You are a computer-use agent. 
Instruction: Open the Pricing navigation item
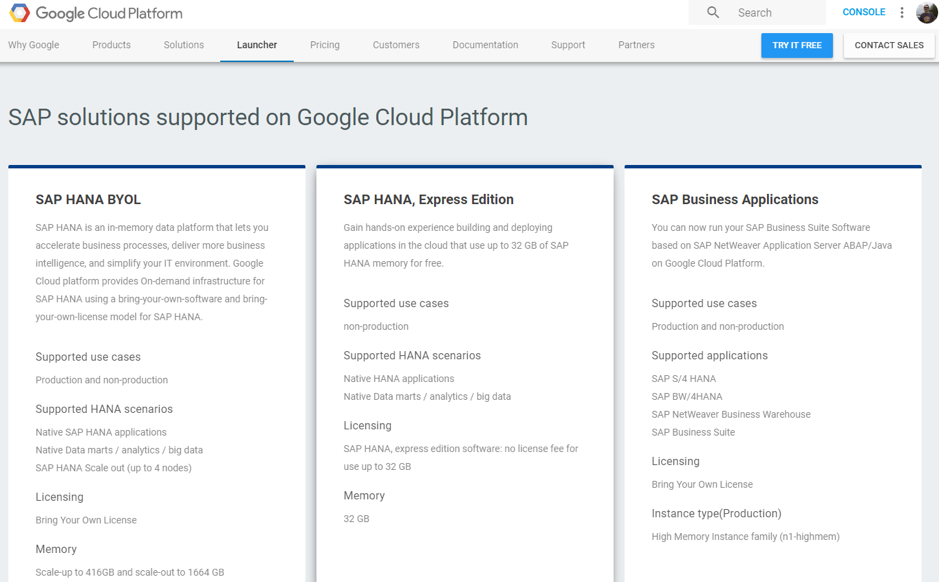(325, 45)
